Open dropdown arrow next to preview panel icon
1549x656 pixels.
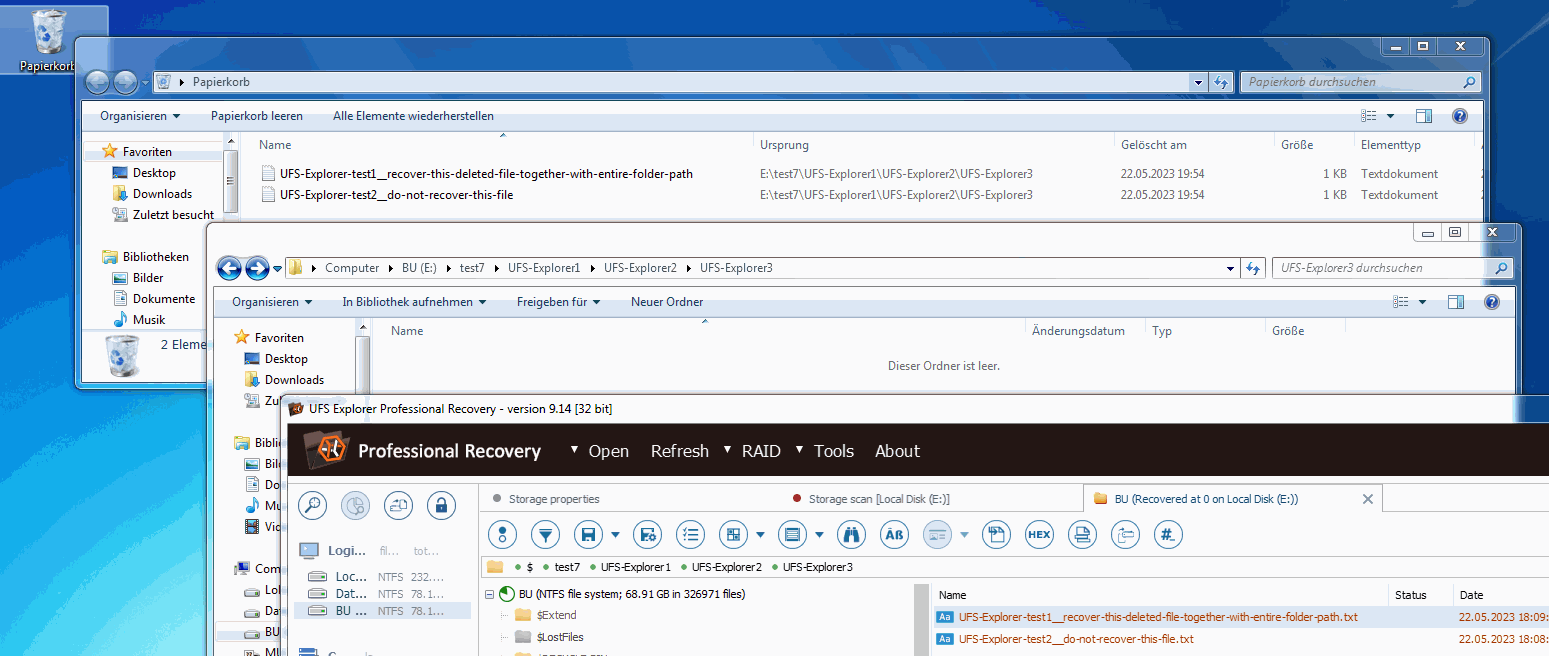(964, 535)
